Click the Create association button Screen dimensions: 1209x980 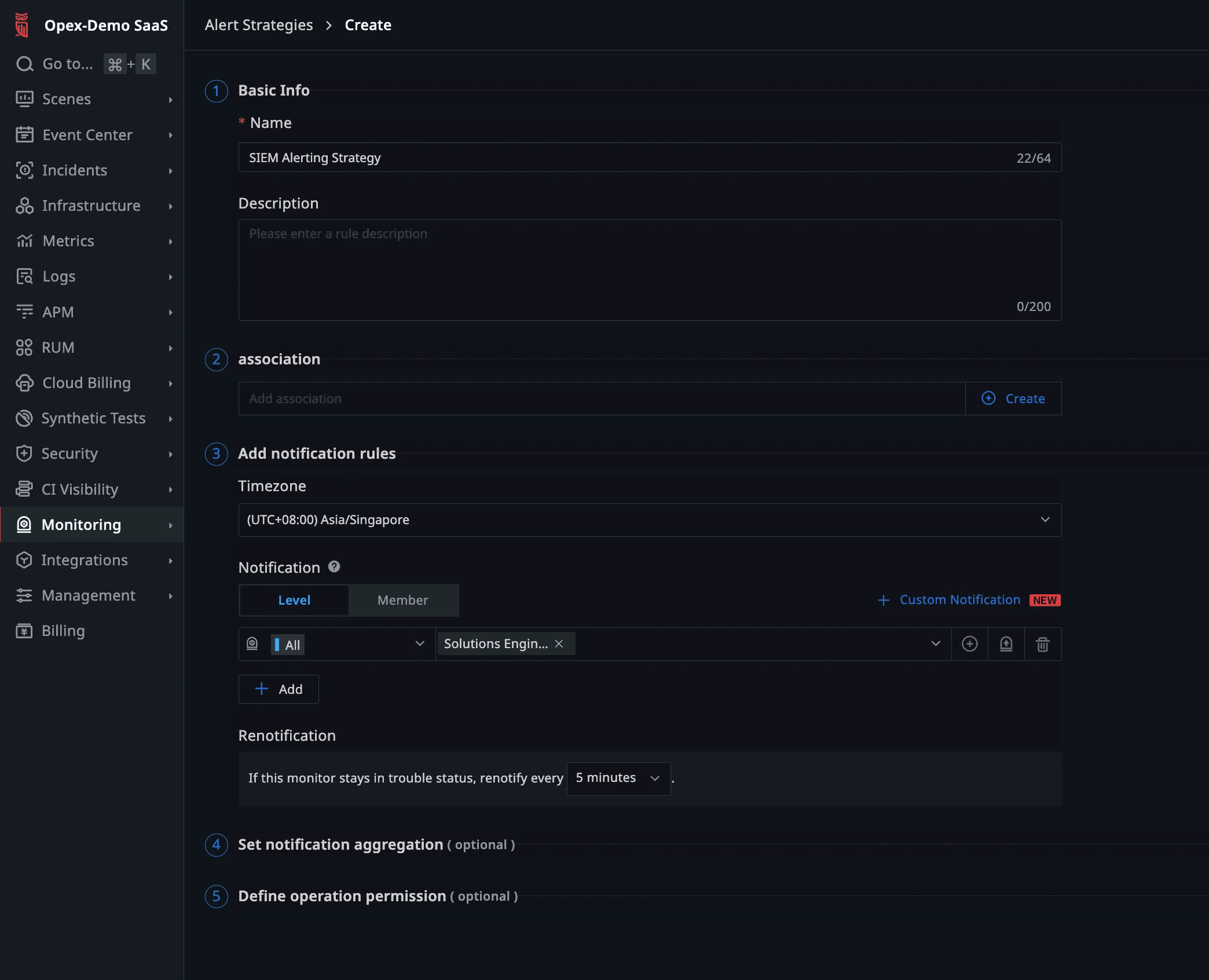coord(1013,398)
